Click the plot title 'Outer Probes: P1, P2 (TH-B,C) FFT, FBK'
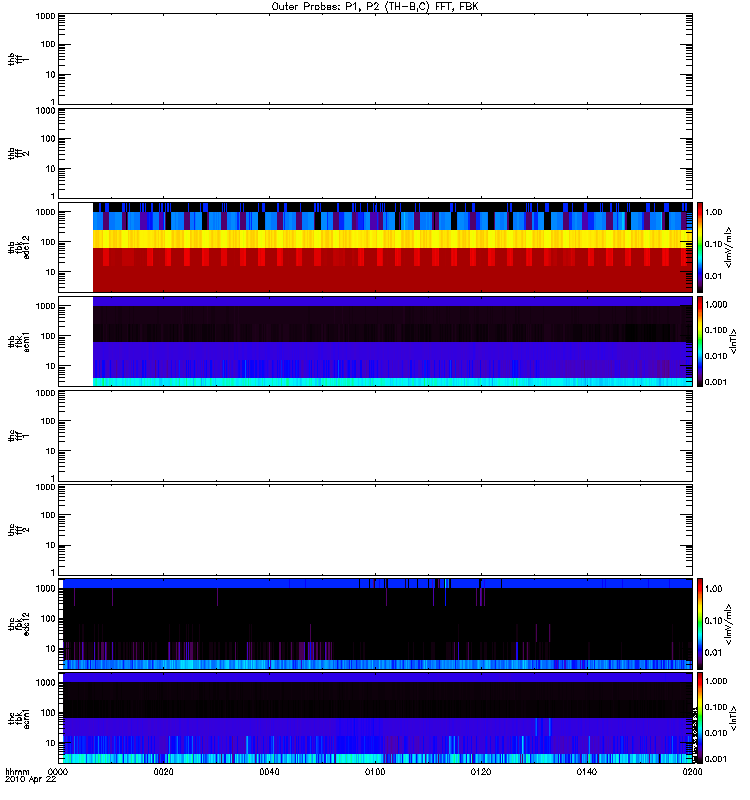This screenshot has height=800, width=750. pos(375,7)
